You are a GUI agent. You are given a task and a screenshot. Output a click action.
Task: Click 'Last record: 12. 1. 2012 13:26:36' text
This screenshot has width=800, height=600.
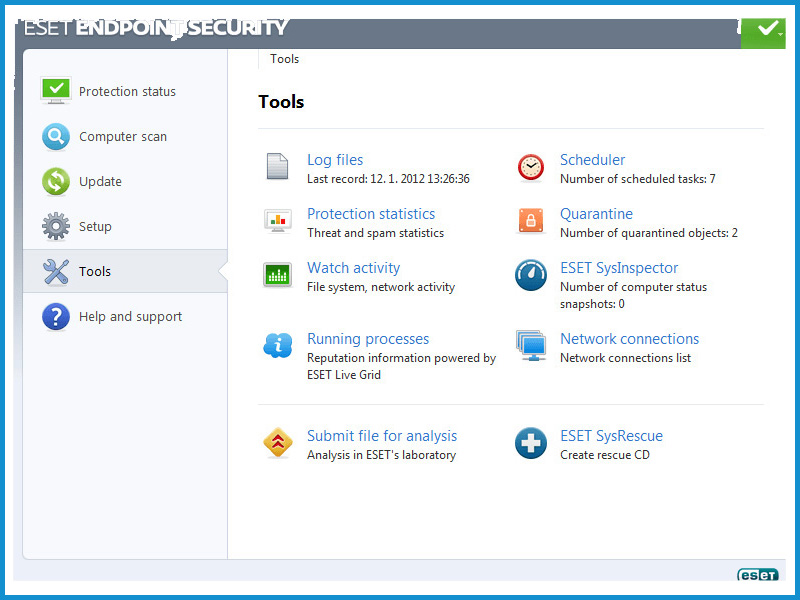[x=388, y=179]
